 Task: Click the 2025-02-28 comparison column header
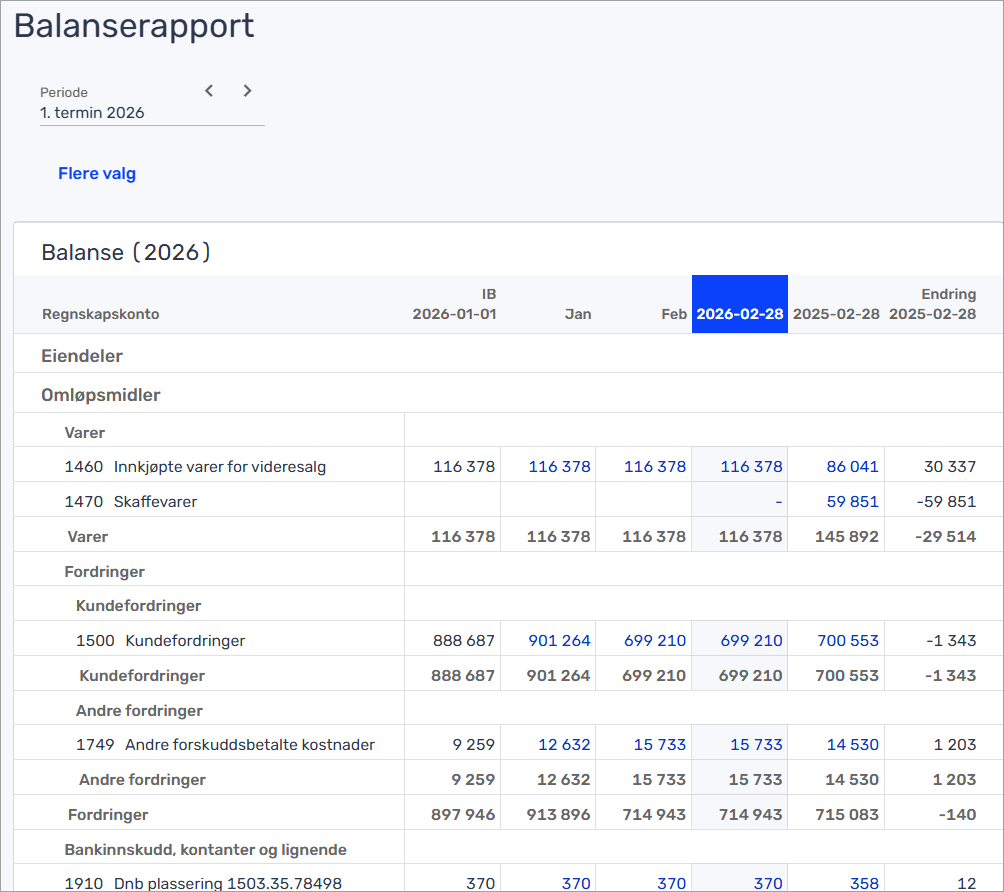pos(836,314)
